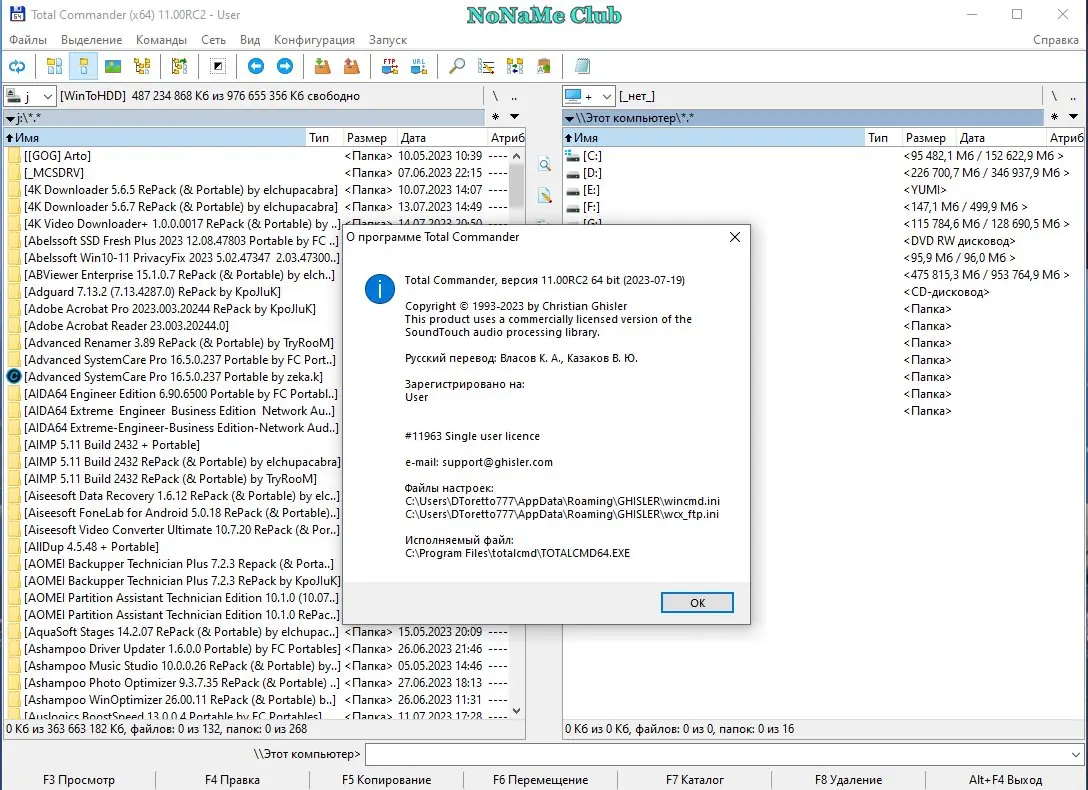Screen dimensions: 1088x790
Task: Launch the Notepad icon on the toolbar
Action: (x=582, y=67)
